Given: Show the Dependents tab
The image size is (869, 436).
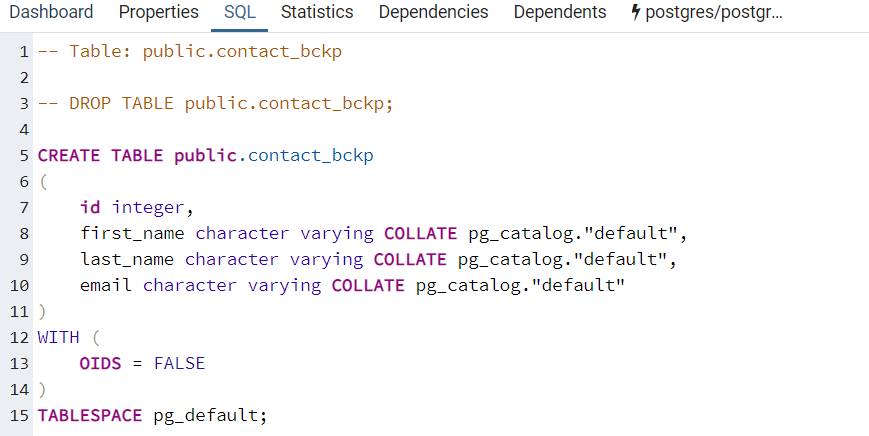Looking at the screenshot, I should tap(560, 13).
